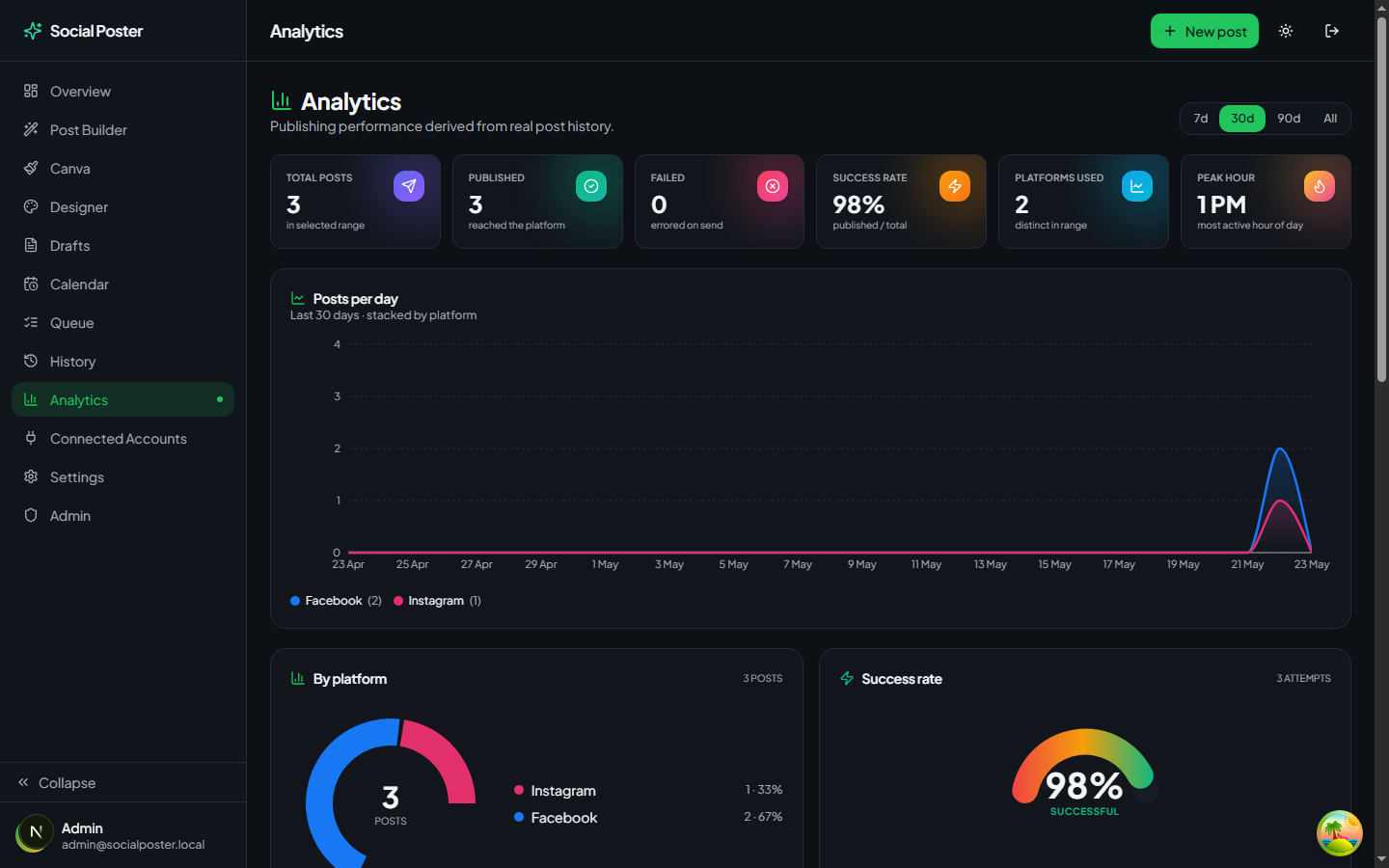Viewport: 1389px width, 868px height.
Task: Click the green checkmark icon on Published card
Action: [x=591, y=186]
